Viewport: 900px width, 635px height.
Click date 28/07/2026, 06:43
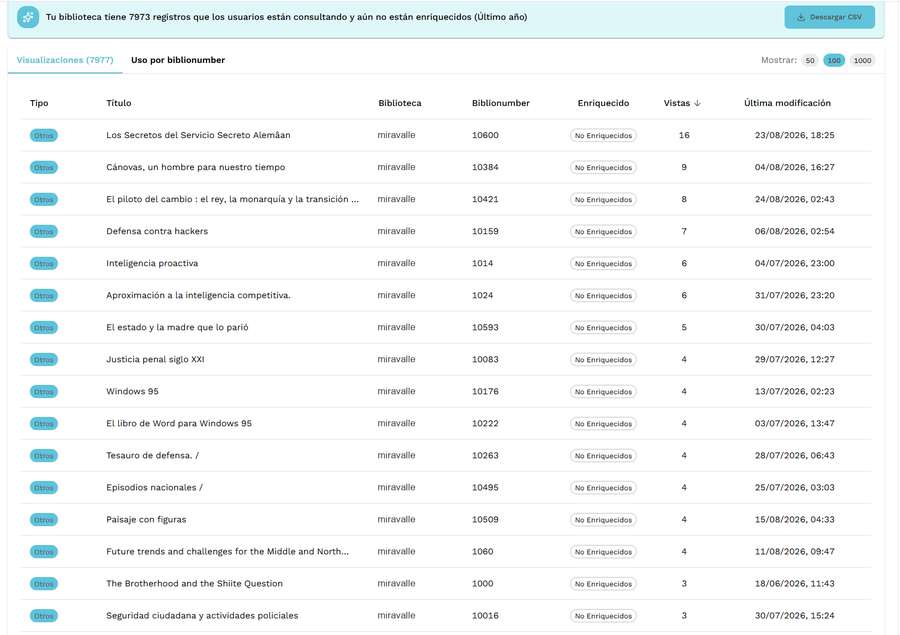794,456
